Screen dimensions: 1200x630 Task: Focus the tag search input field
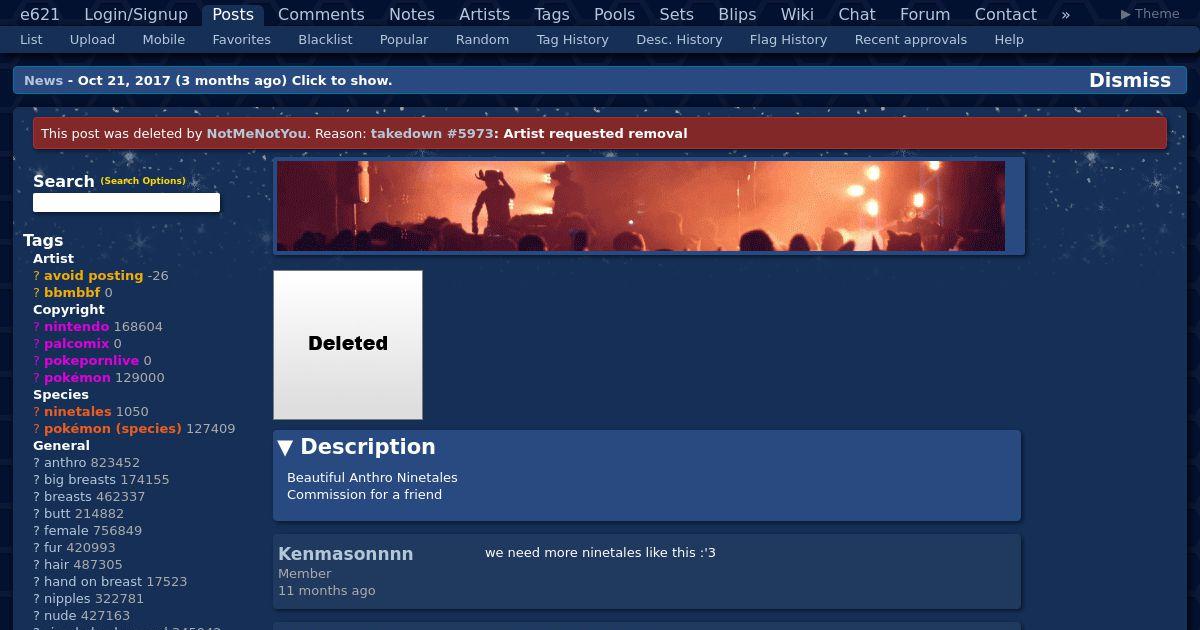(126, 203)
